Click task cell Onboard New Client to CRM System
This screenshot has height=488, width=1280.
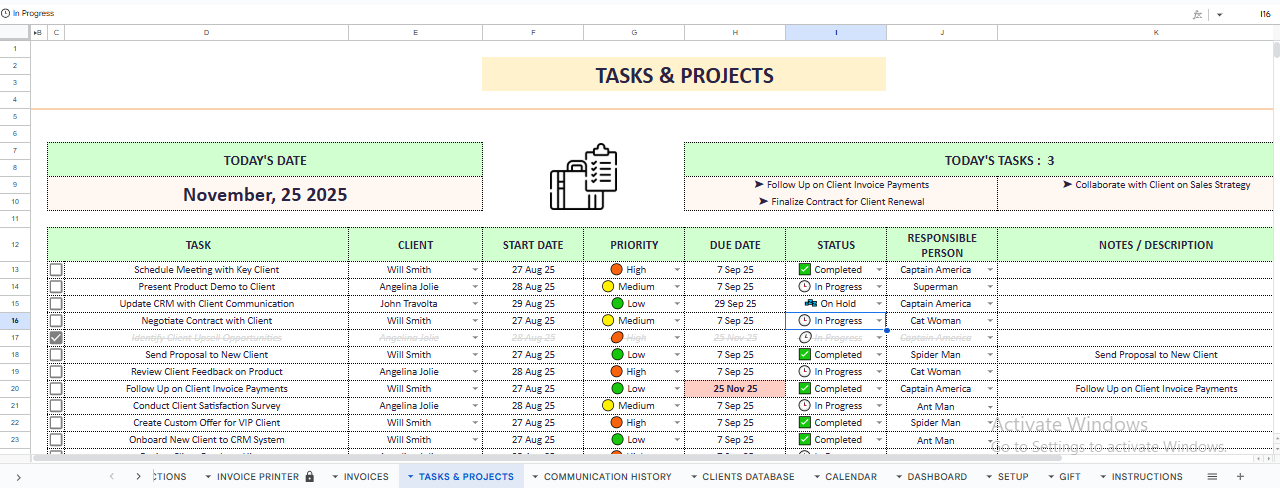point(208,440)
